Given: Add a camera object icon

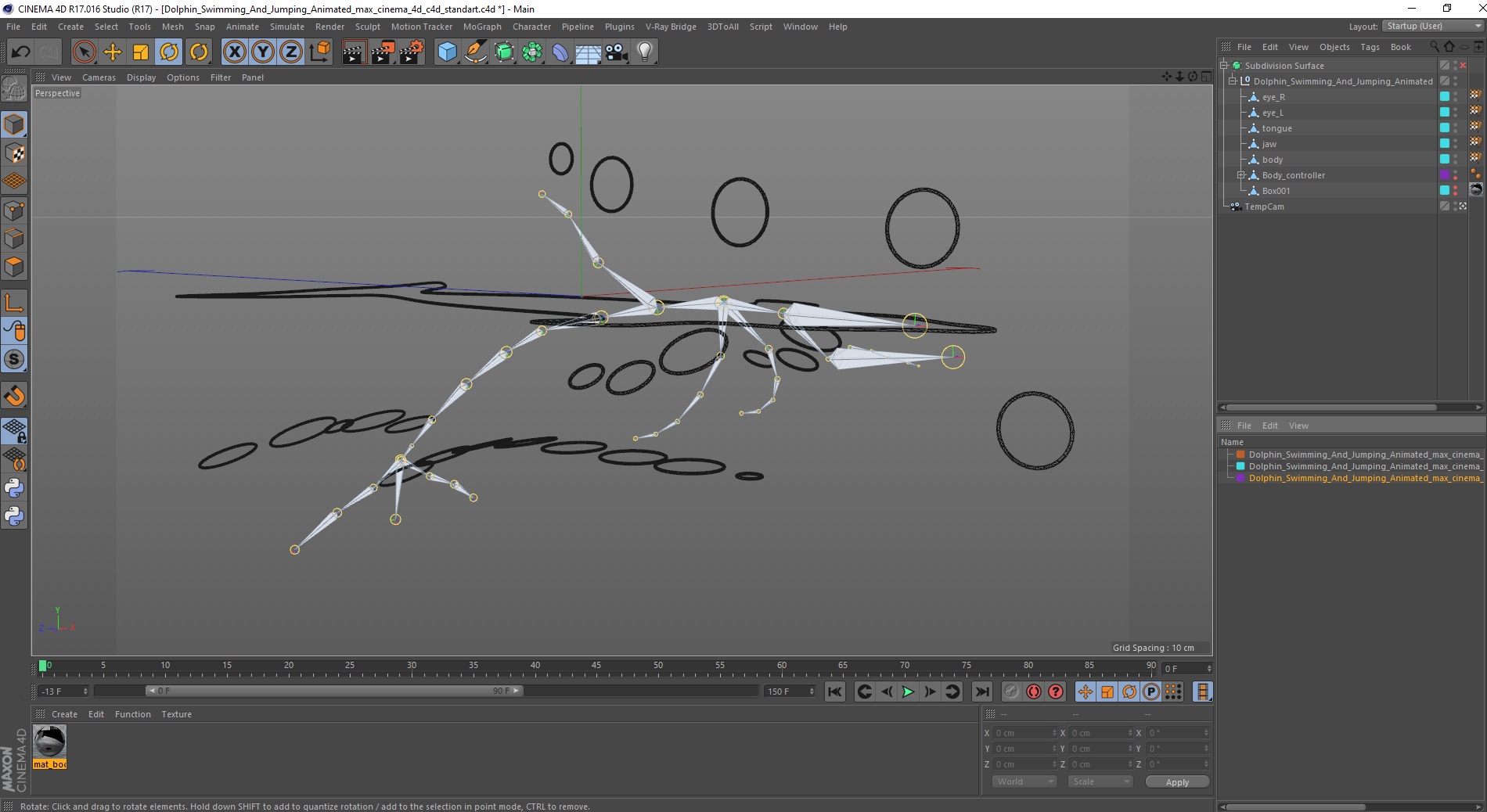Looking at the screenshot, I should [x=617, y=52].
